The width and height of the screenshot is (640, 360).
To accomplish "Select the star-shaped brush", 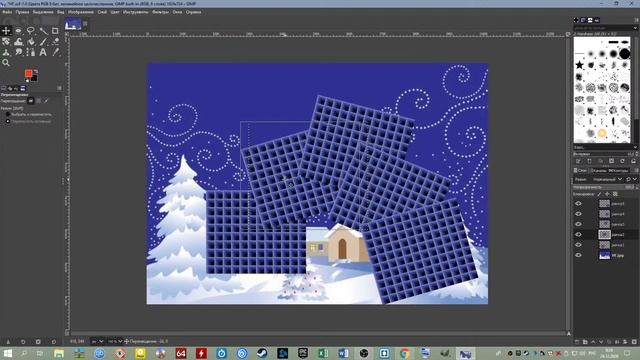I will click(x=579, y=65).
